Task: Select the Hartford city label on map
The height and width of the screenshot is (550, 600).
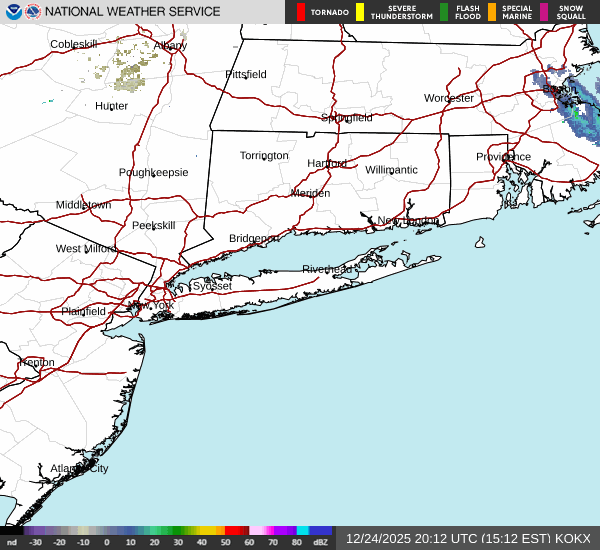Action: pos(326,163)
